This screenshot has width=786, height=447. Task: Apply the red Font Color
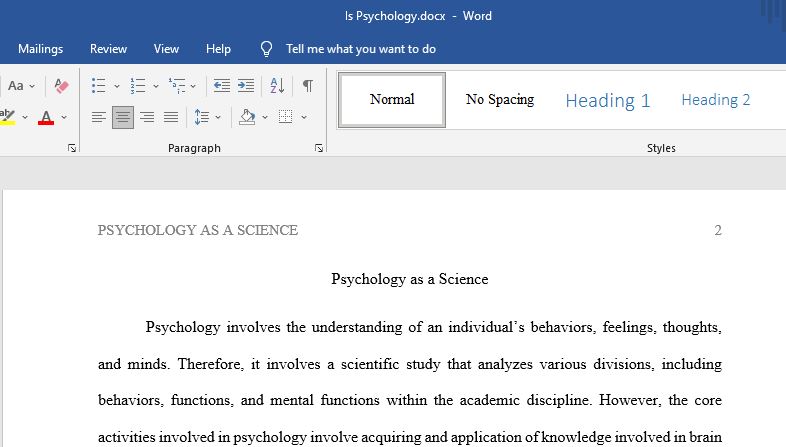(x=46, y=117)
